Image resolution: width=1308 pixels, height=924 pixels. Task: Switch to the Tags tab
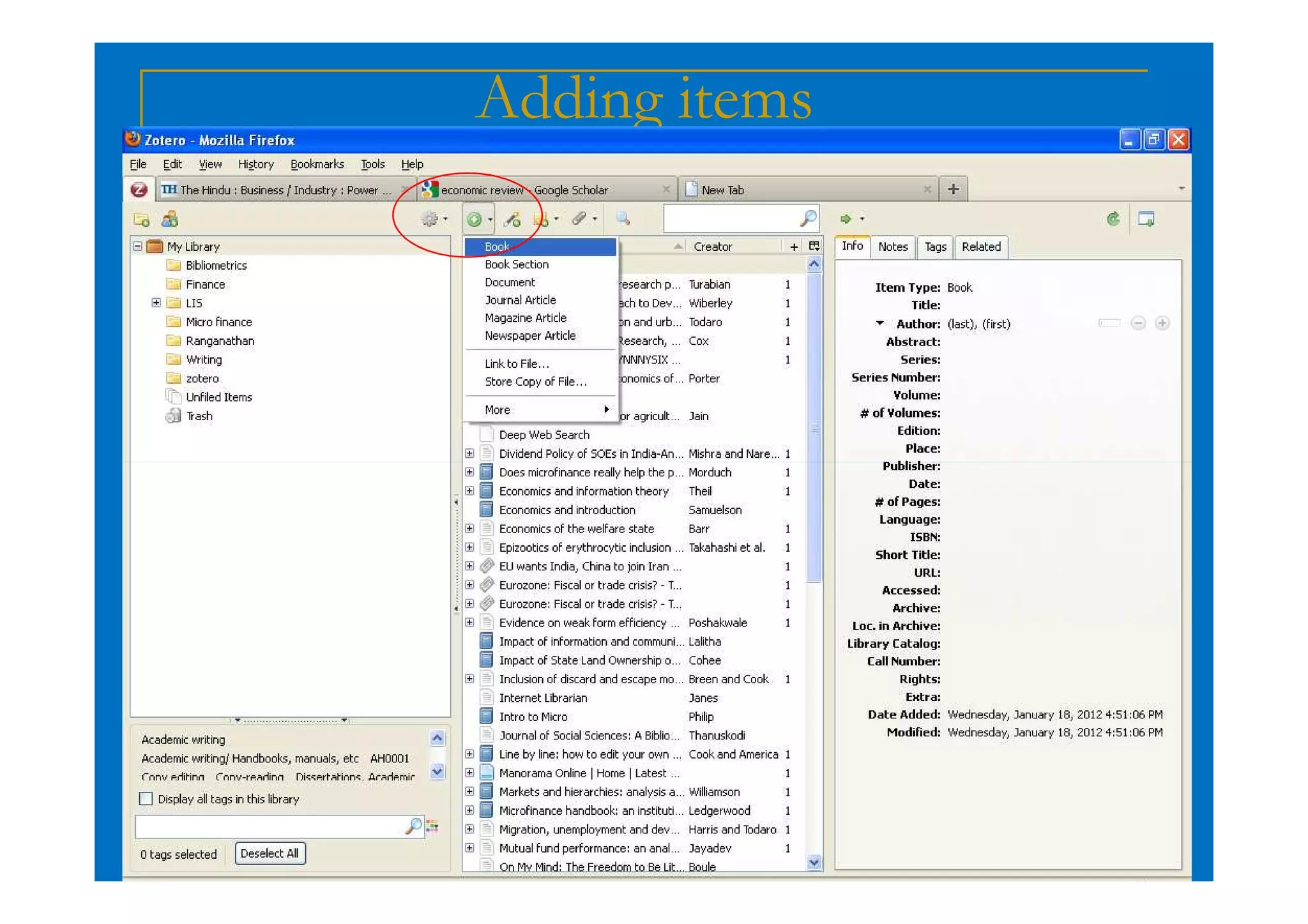(935, 246)
